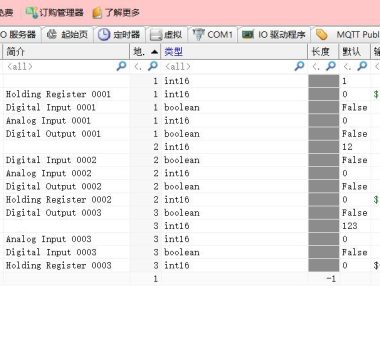380x360 pixels.
Task: Open the 订购管理器 toolbar item
Action: click(54, 13)
